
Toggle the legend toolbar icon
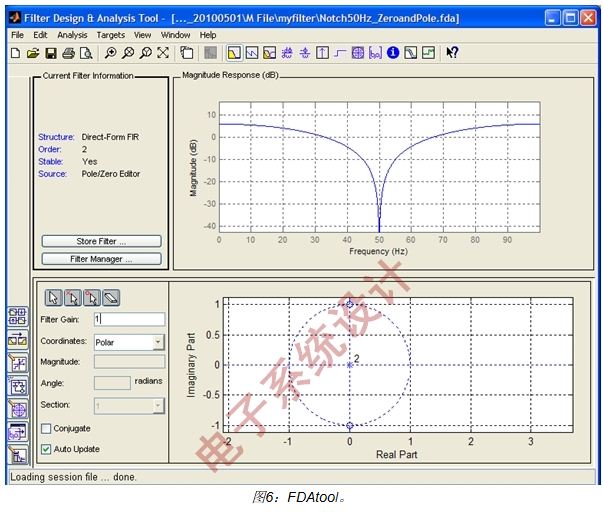coord(187,53)
